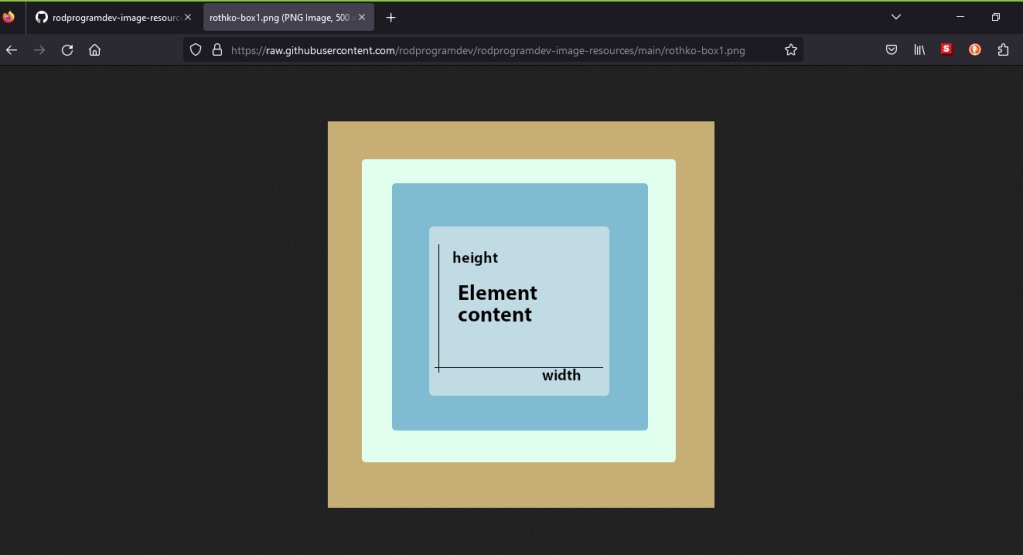Minimize the Firefox window
Viewport: 1023px width, 555px height.
click(x=960, y=17)
